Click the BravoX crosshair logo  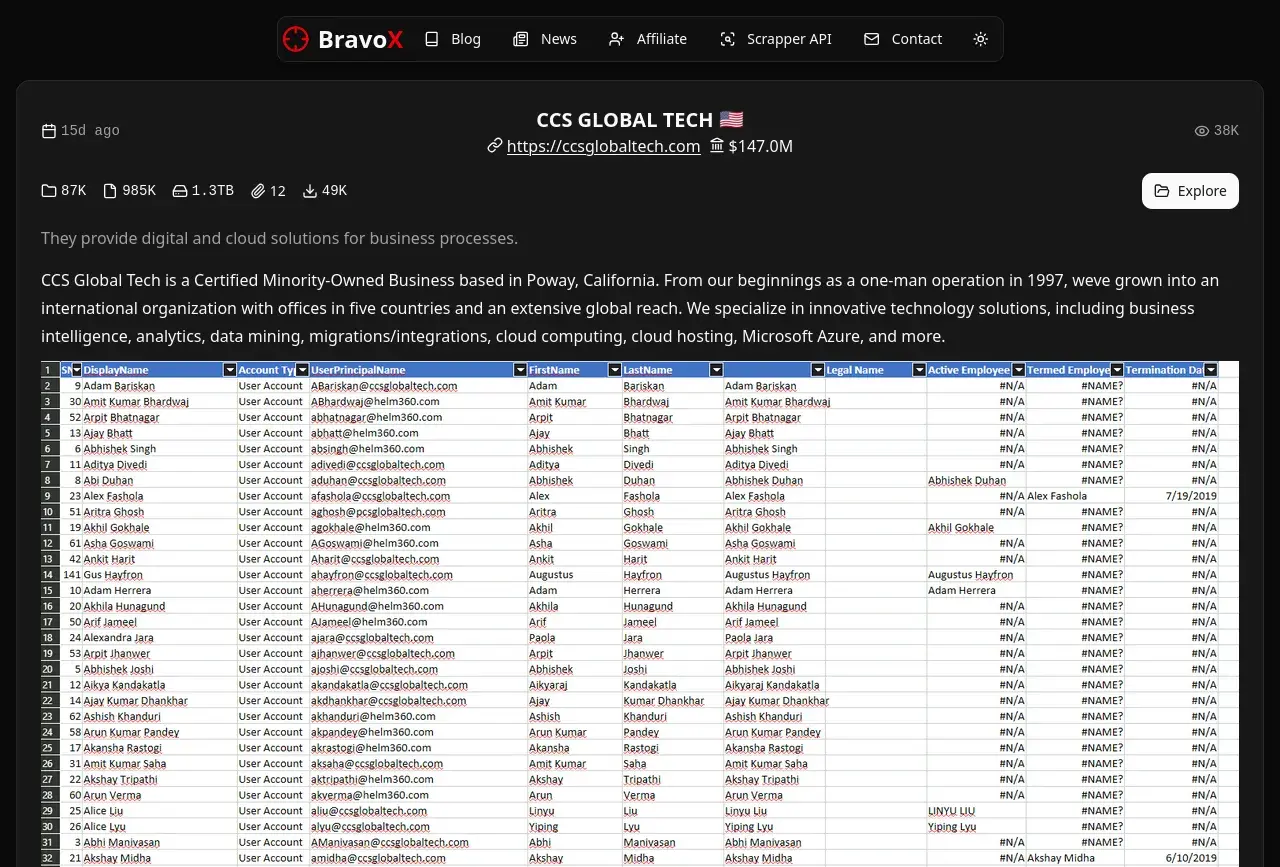(x=296, y=39)
